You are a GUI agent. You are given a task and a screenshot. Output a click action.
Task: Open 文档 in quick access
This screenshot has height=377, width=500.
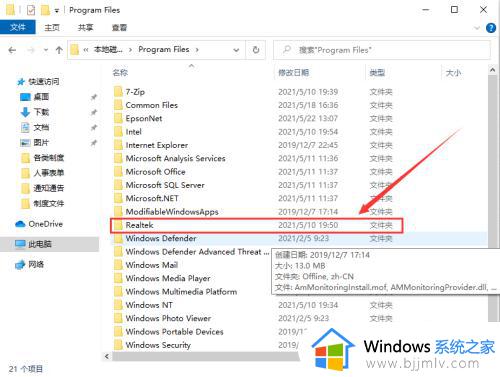tap(41, 127)
